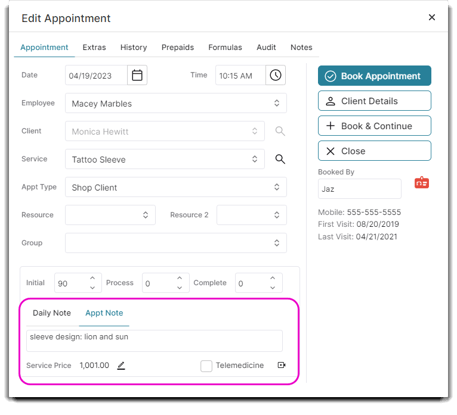Enable the Telemedicine checkbox

pos(206,366)
